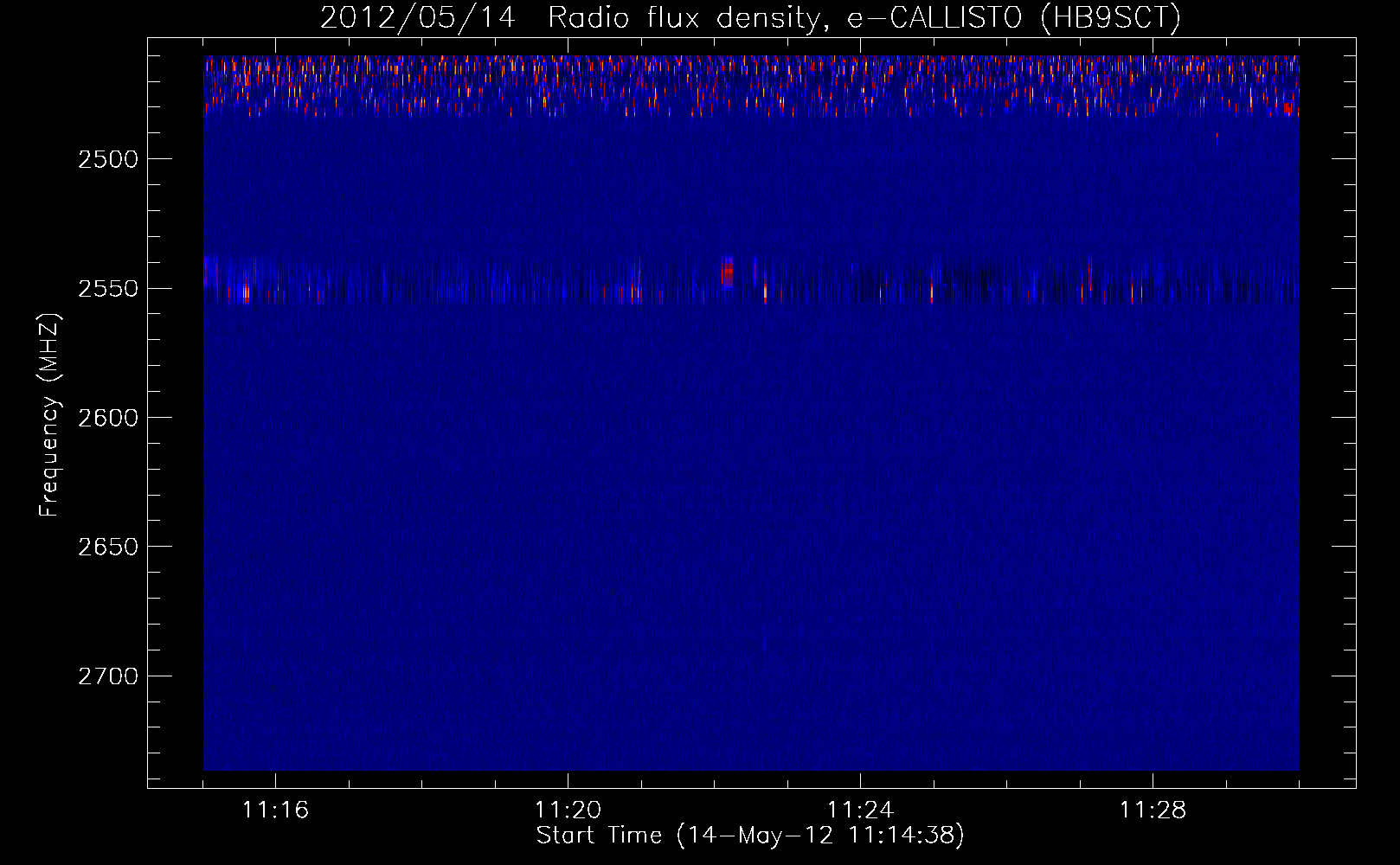Click the 2500 frequency axis label

point(108,159)
